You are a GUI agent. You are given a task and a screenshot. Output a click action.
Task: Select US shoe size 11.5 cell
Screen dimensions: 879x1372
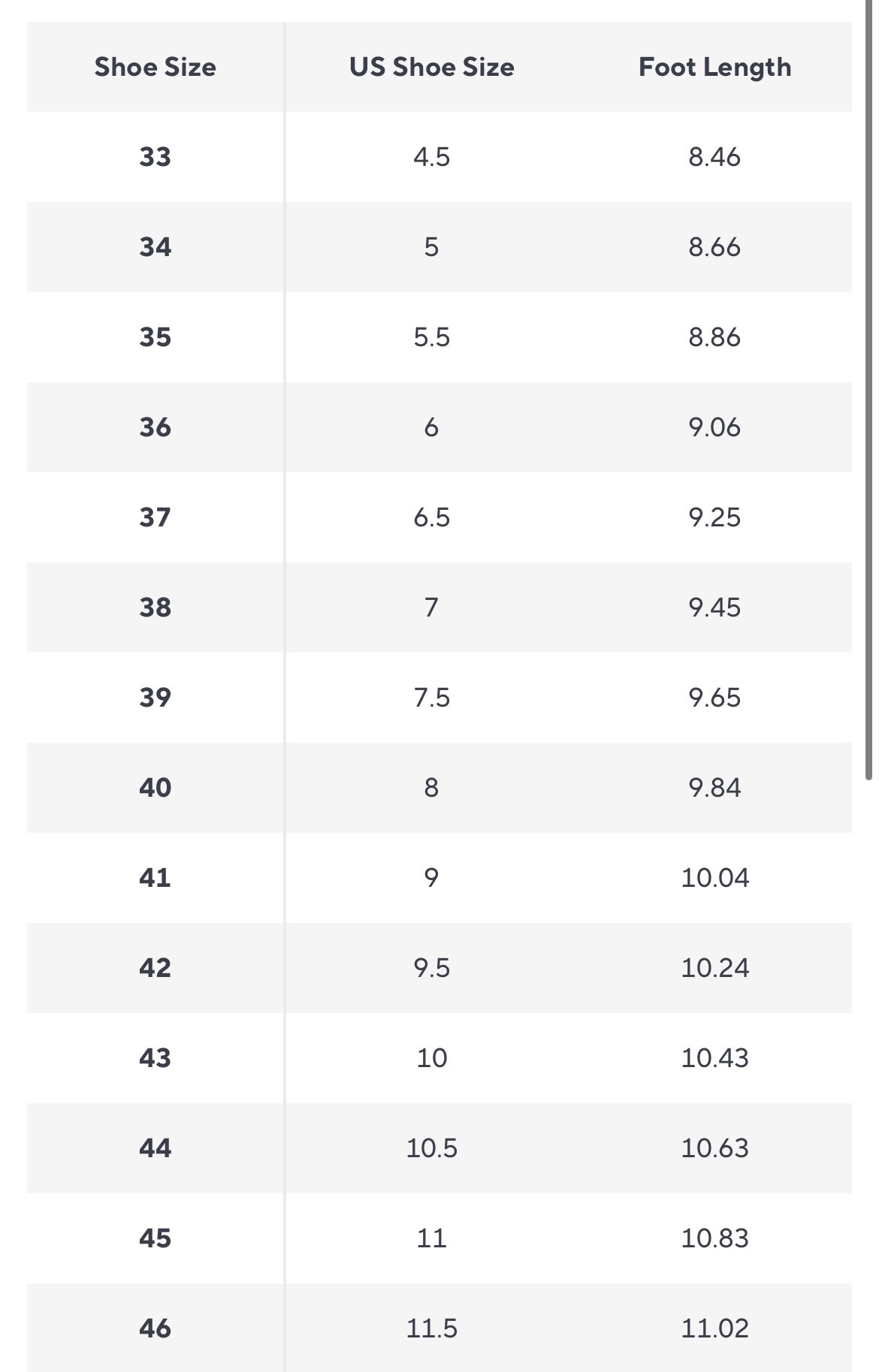(x=431, y=1328)
